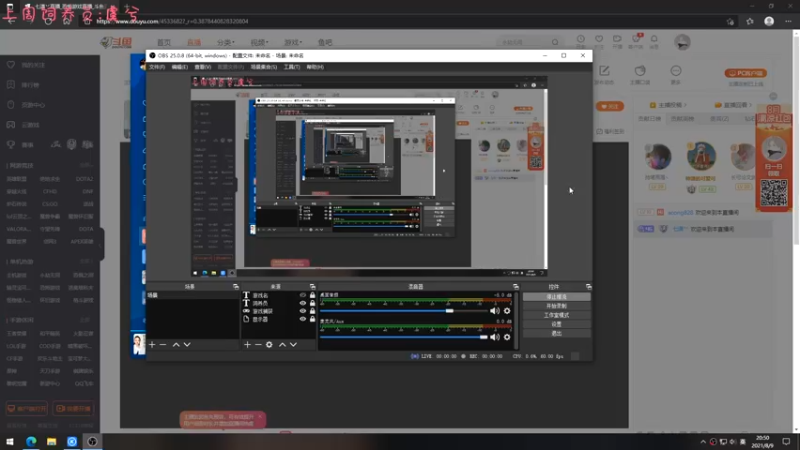This screenshot has width=800, height=450.
Task: Toggle lock on the second text source
Action: 312,303
